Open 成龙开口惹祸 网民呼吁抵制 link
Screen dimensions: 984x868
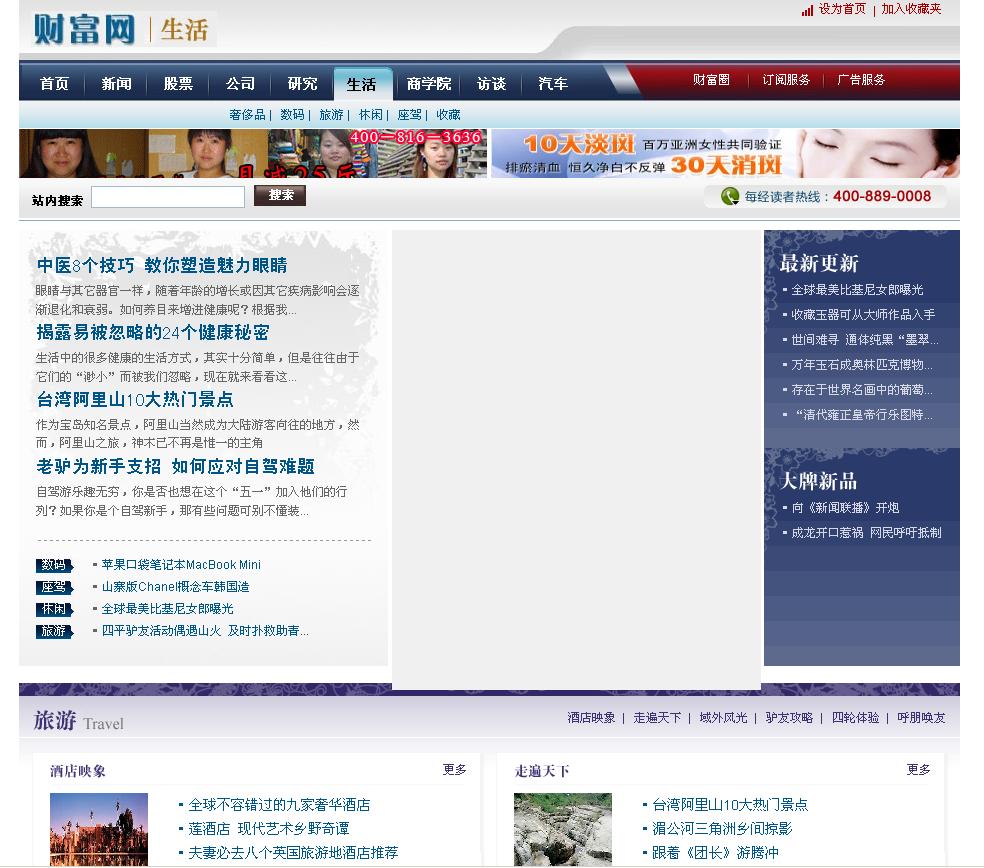click(x=867, y=533)
